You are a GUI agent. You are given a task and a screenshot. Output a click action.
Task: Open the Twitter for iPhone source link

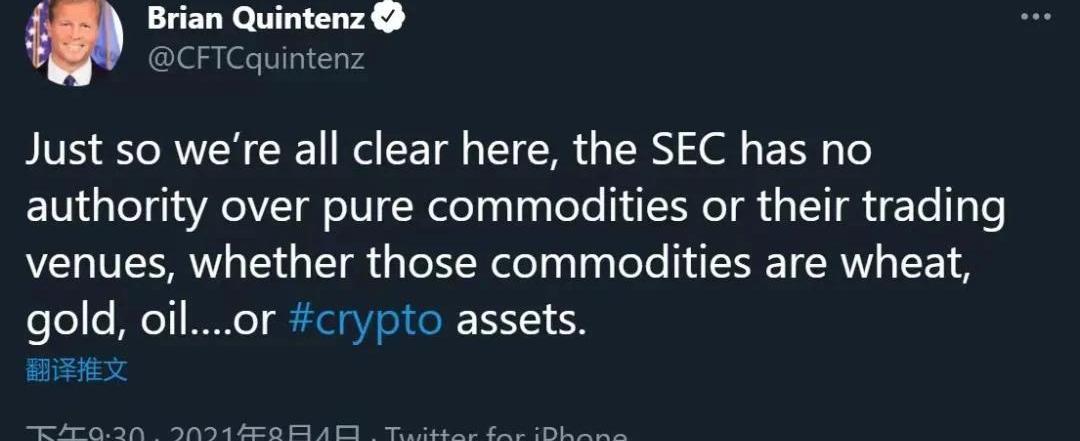(x=507, y=435)
